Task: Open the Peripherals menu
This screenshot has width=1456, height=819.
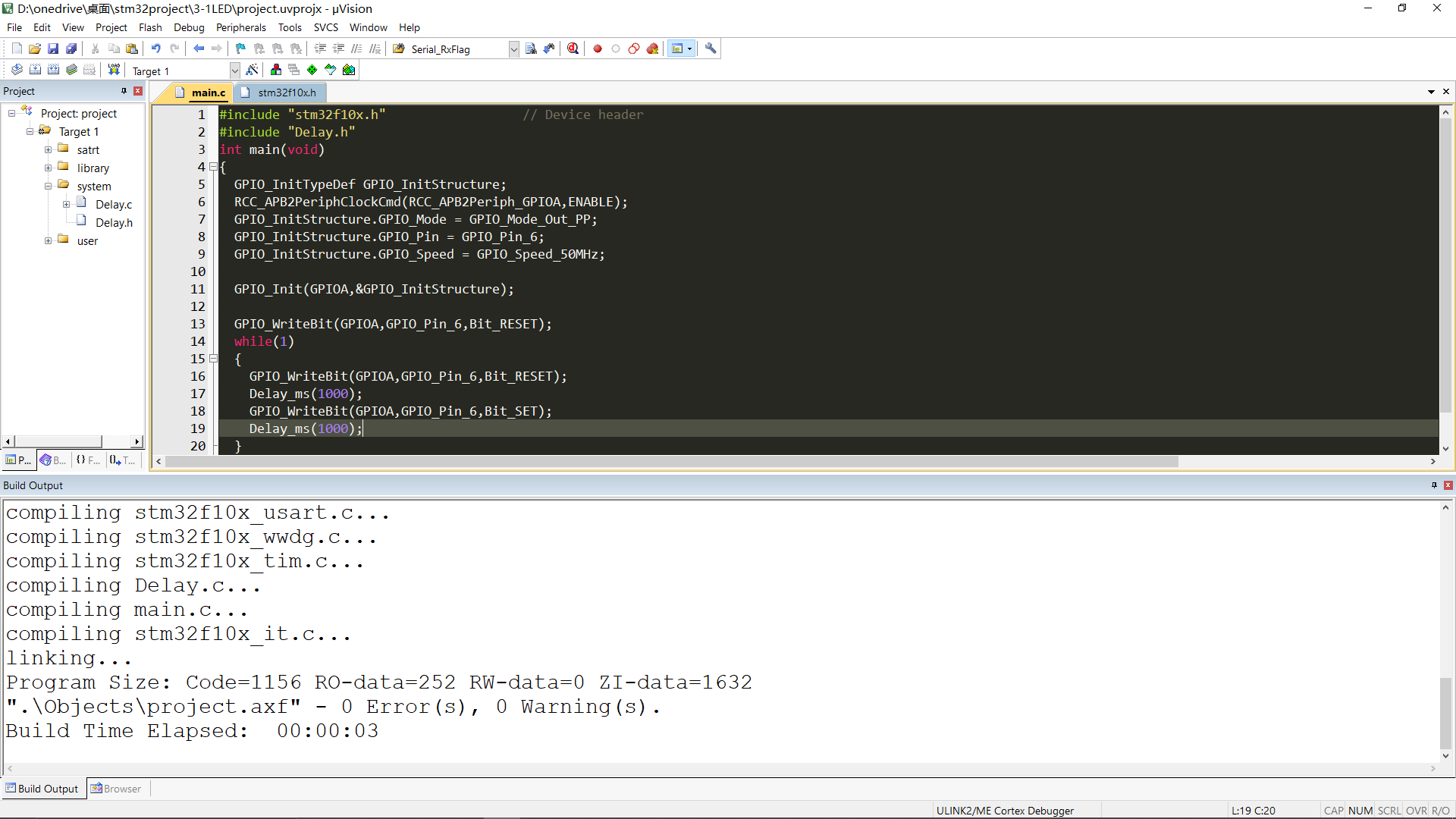Action: coord(240,27)
